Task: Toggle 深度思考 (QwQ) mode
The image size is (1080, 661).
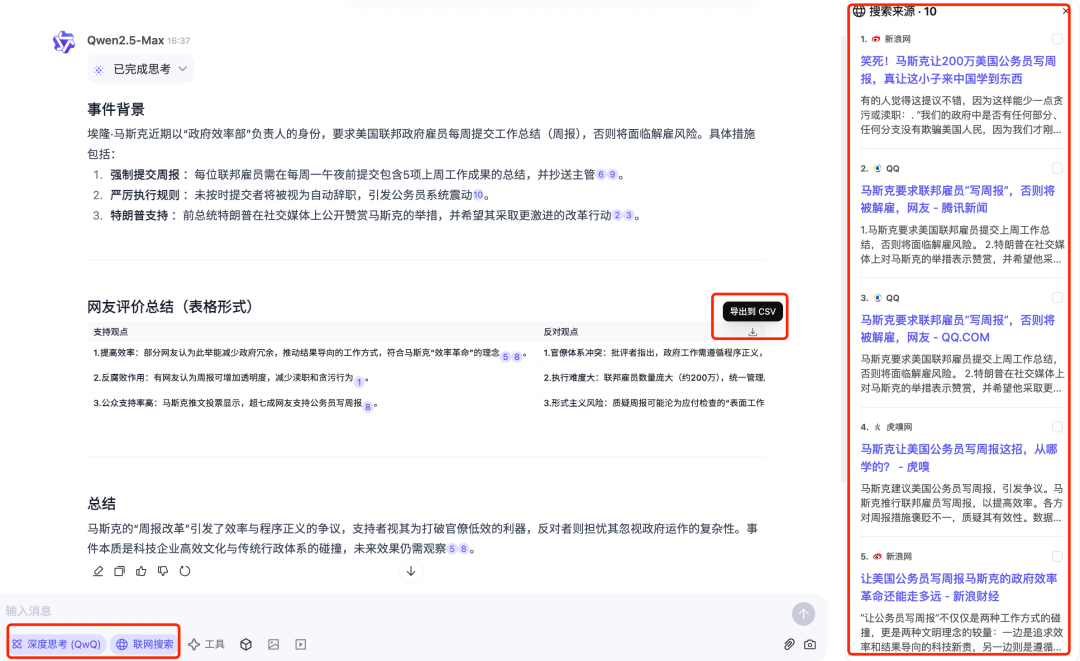Action: tap(57, 644)
